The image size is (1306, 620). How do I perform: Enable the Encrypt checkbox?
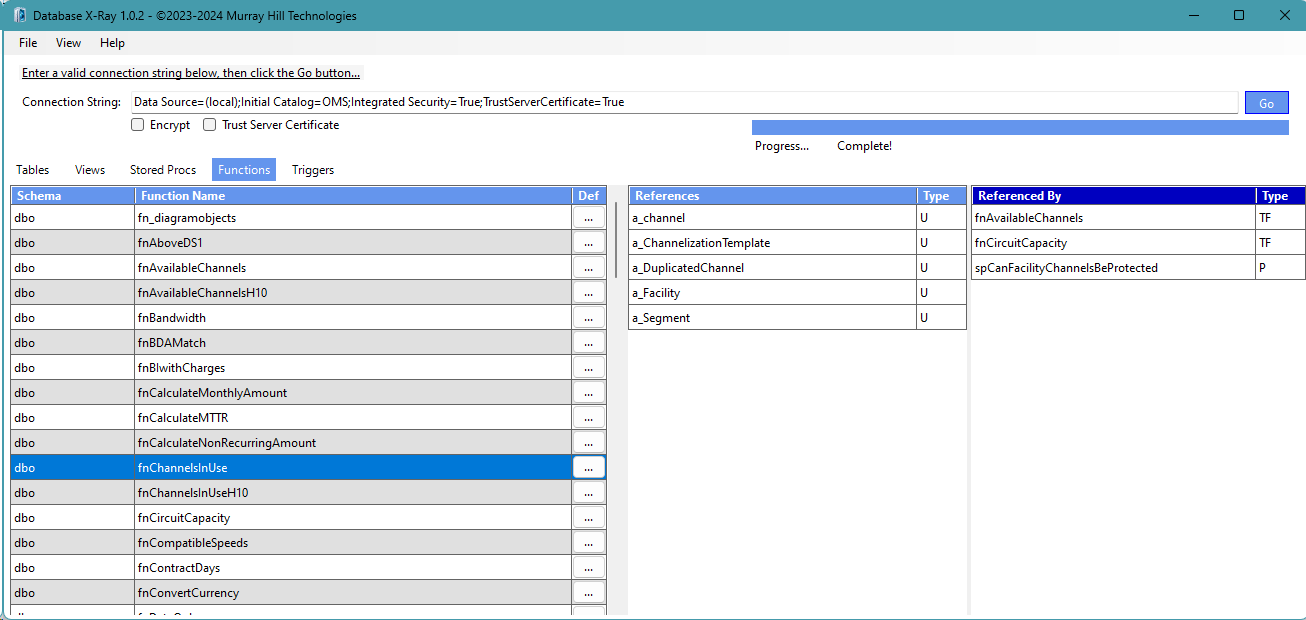point(138,125)
